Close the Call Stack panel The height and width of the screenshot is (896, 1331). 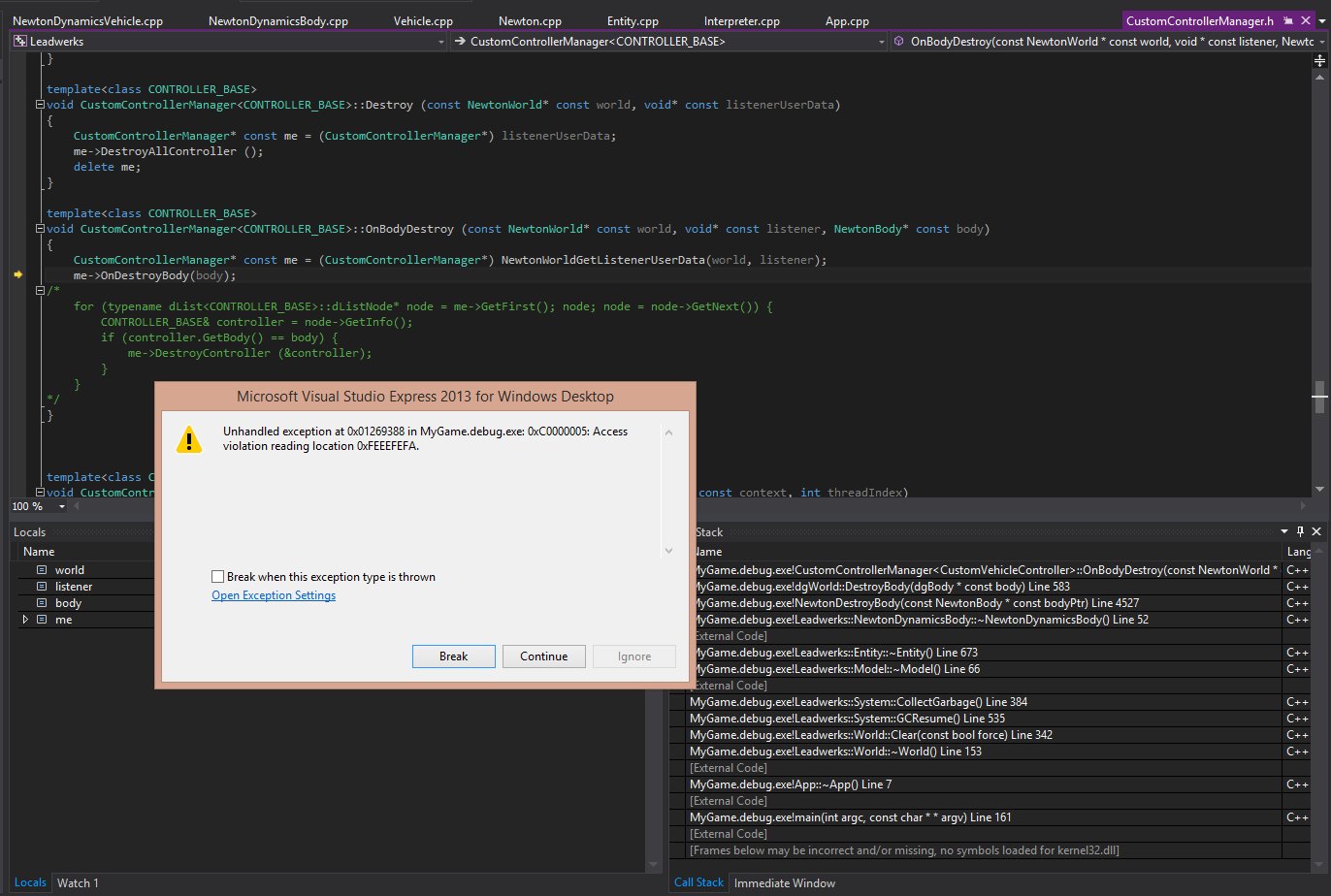pyautogui.click(x=1316, y=531)
